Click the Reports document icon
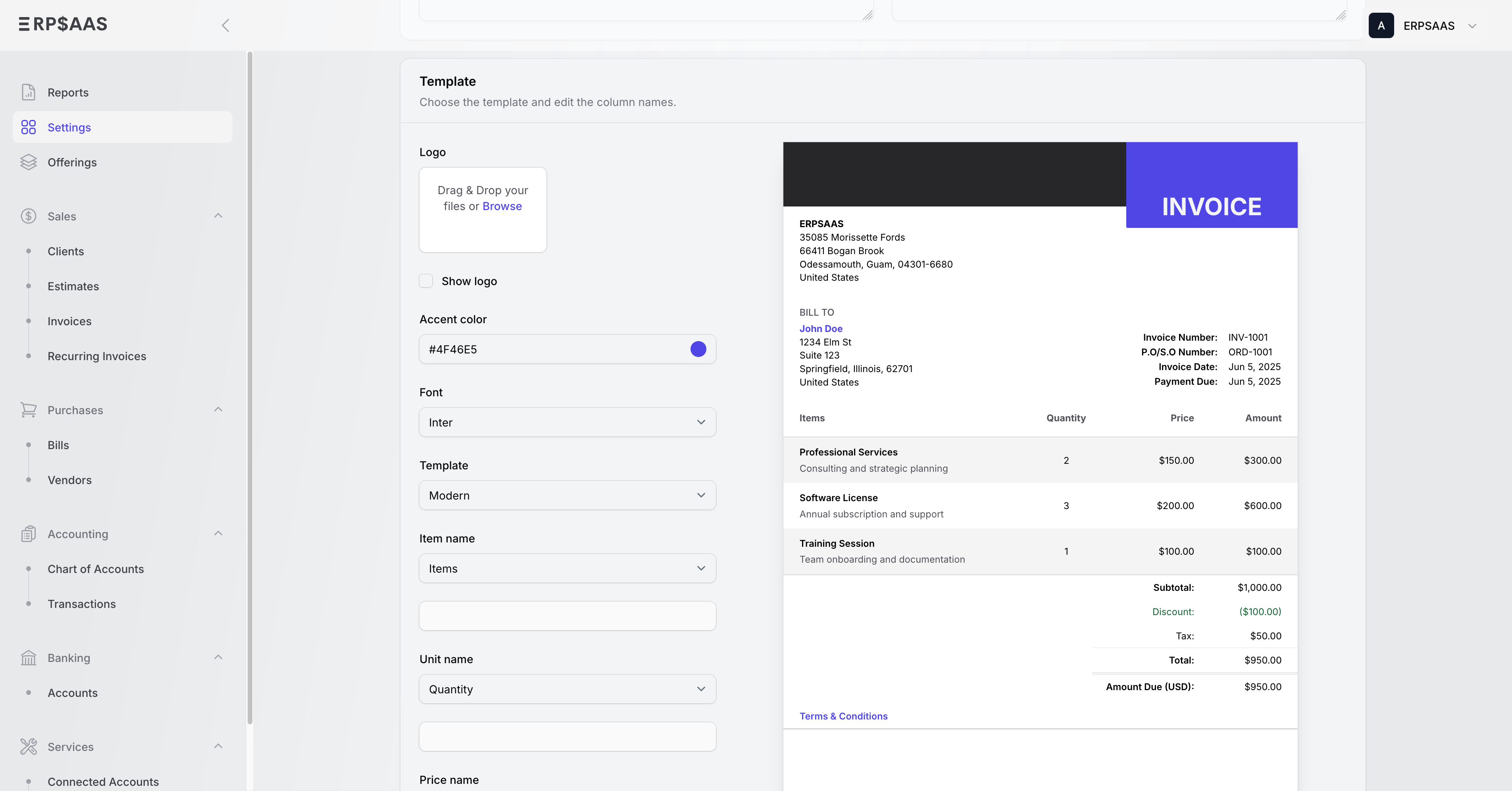This screenshot has width=1512, height=791. (28, 92)
